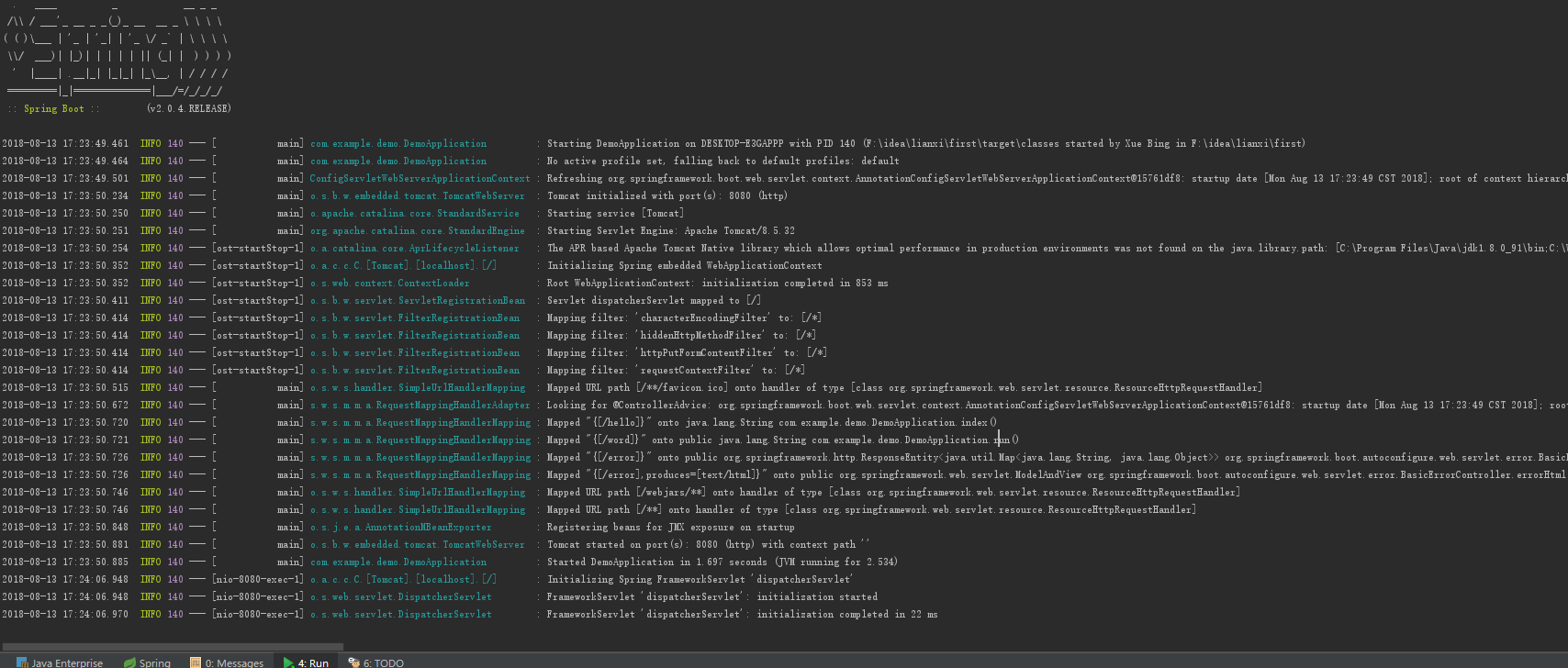The width and height of the screenshot is (1568, 668).
Task: Click the v2.0.4.RELEASE version text
Action: pos(189,109)
